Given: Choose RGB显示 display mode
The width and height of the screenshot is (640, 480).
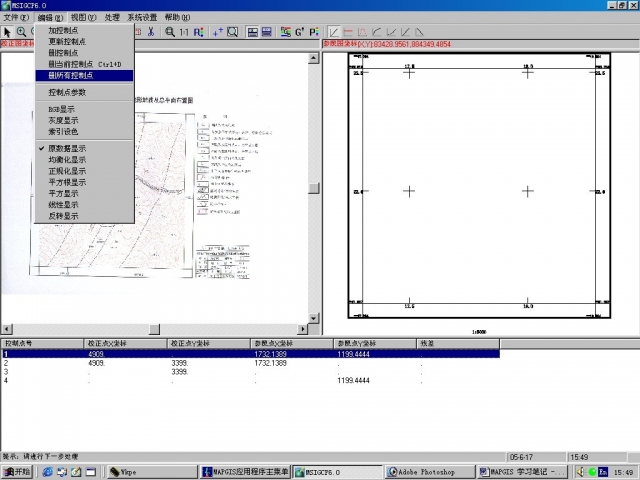Looking at the screenshot, I should 61,109.
